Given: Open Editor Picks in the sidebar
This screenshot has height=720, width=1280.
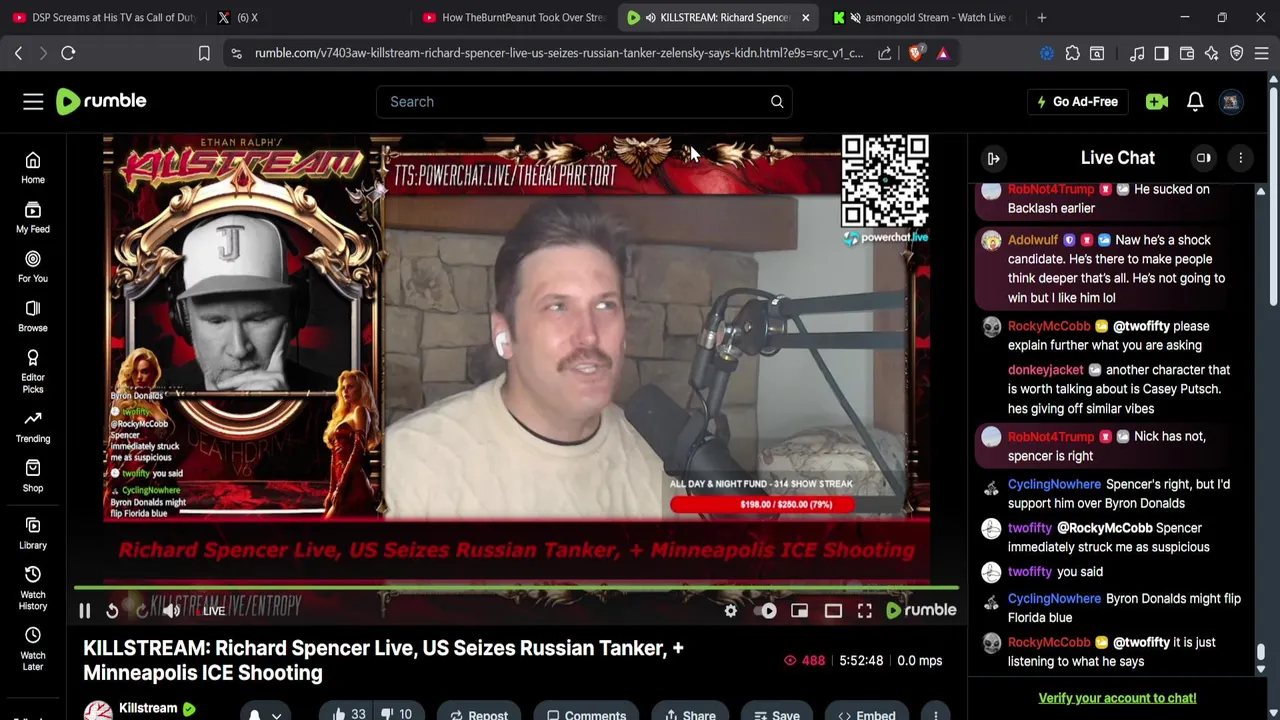Looking at the screenshot, I should coord(33,371).
